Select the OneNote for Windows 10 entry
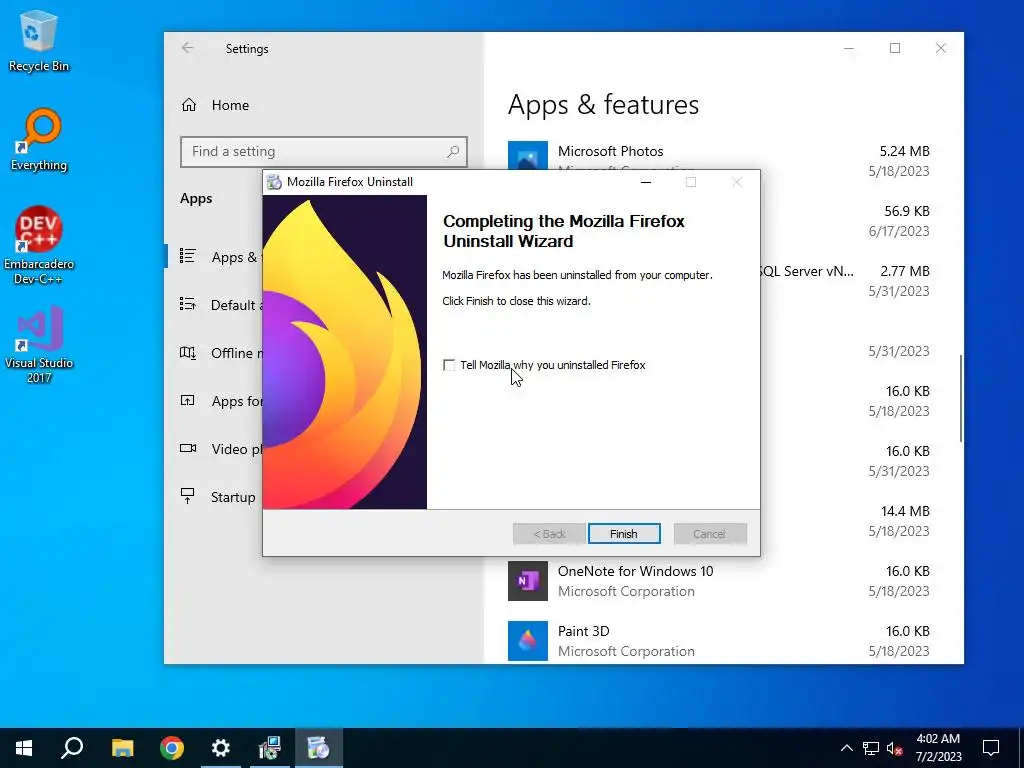Image resolution: width=1024 pixels, height=768 pixels. pos(718,581)
